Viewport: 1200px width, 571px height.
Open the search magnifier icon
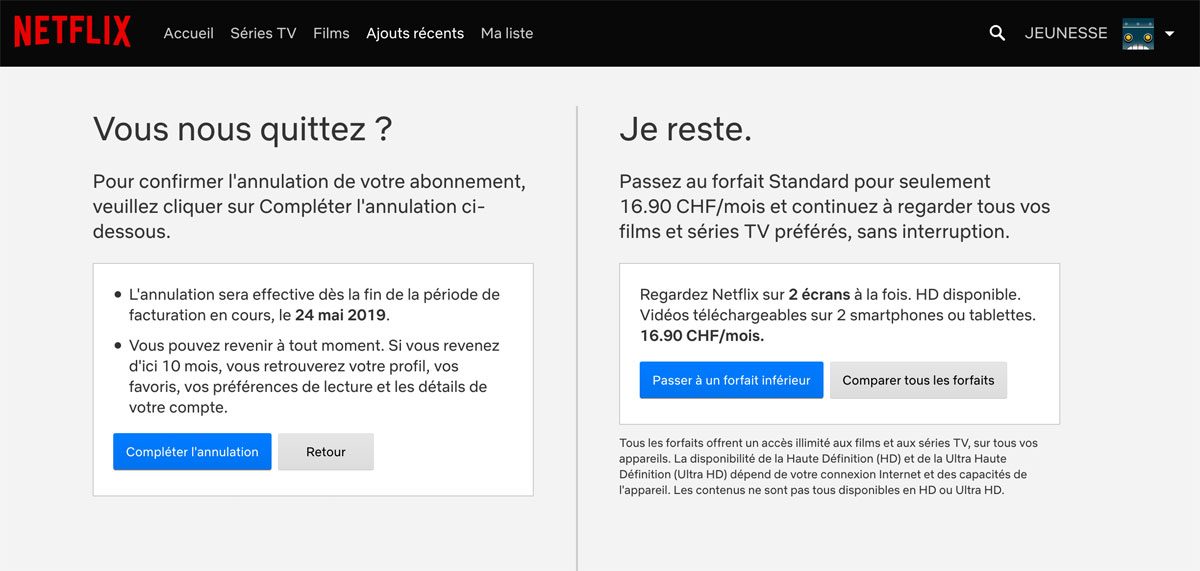coord(997,33)
